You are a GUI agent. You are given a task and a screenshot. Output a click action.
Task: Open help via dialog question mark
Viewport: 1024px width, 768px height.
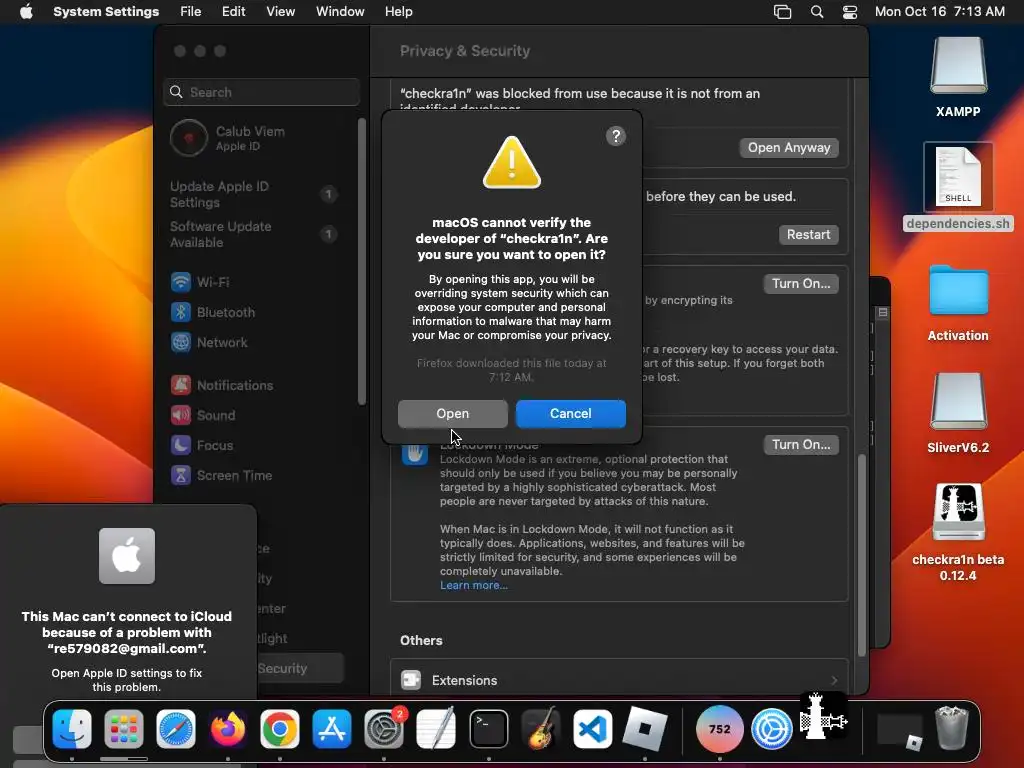click(x=616, y=136)
